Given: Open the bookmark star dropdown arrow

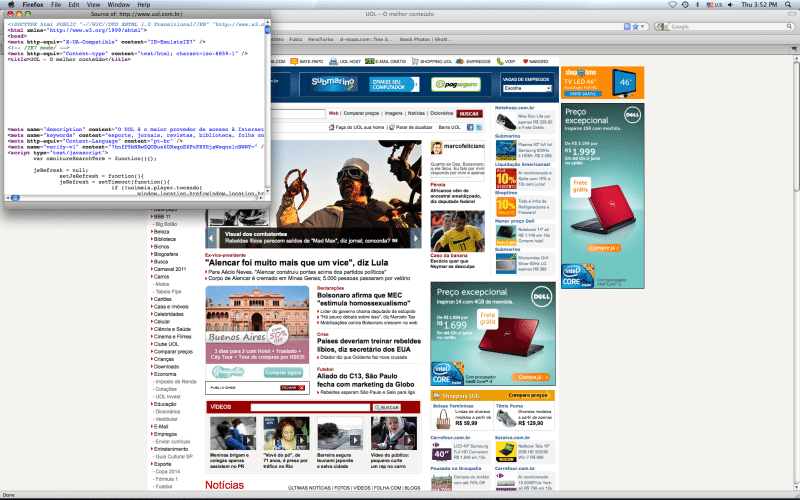Looking at the screenshot, I should (642, 27).
